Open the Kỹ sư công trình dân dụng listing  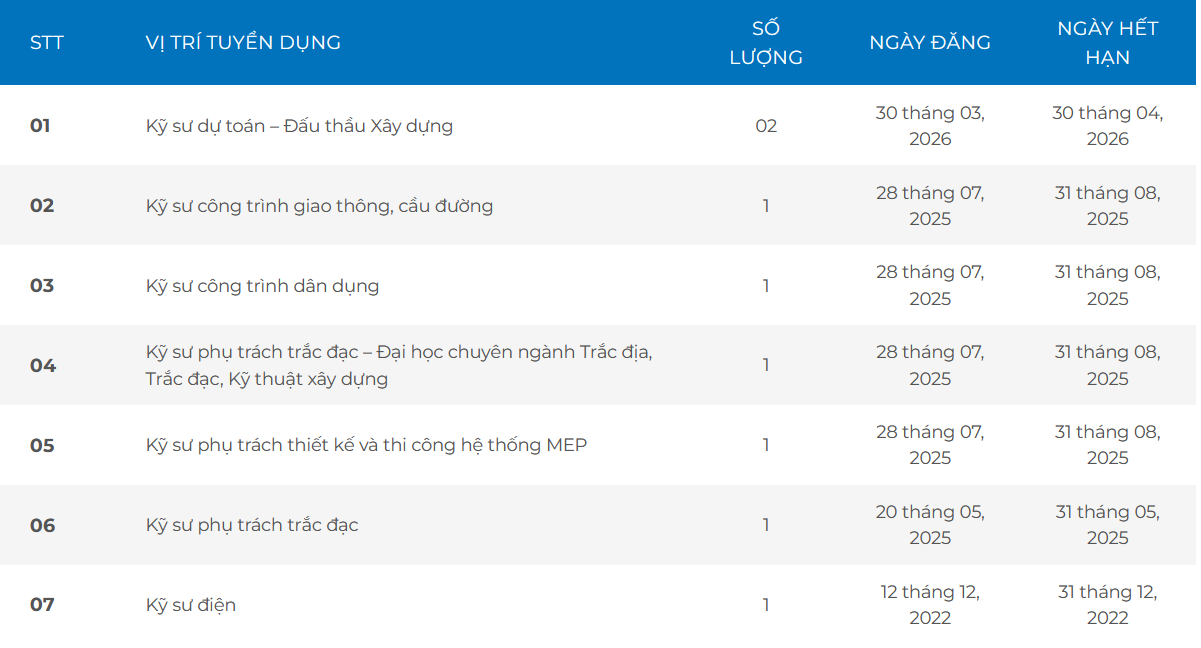click(262, 286)
